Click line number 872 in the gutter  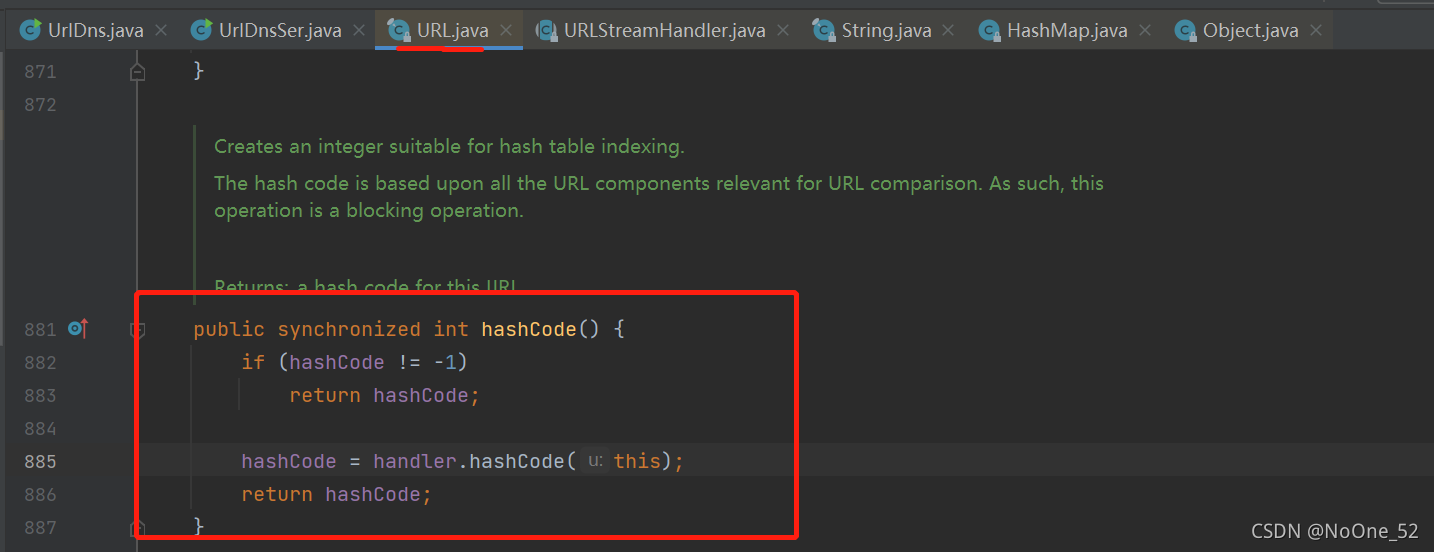click(40, 104)
